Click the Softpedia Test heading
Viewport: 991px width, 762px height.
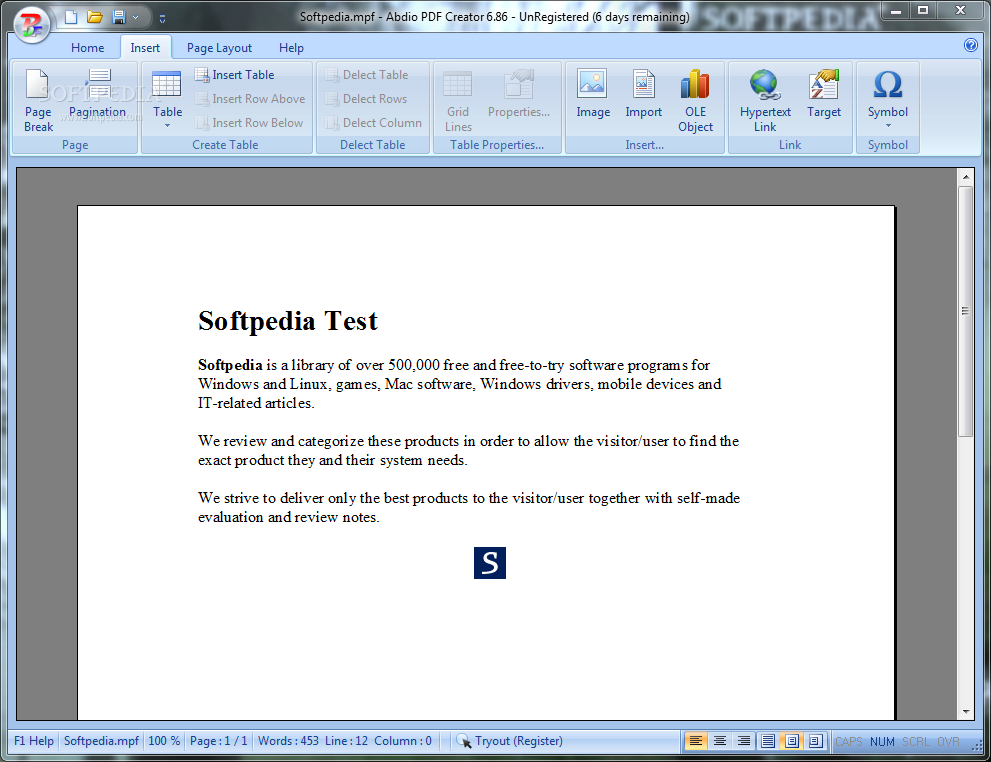[x=288, y=321]
